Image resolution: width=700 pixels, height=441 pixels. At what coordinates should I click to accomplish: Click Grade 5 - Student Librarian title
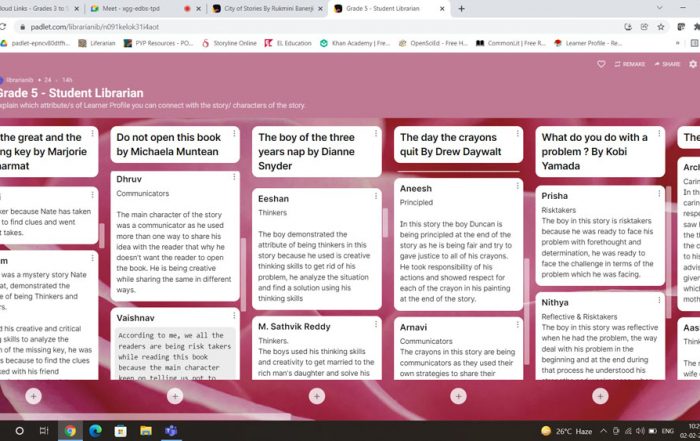tap(71, 93)
